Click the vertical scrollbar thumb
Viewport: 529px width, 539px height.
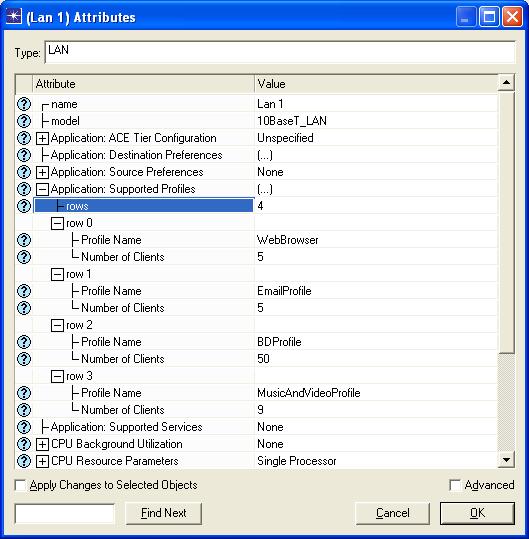[x=506, y=222]
